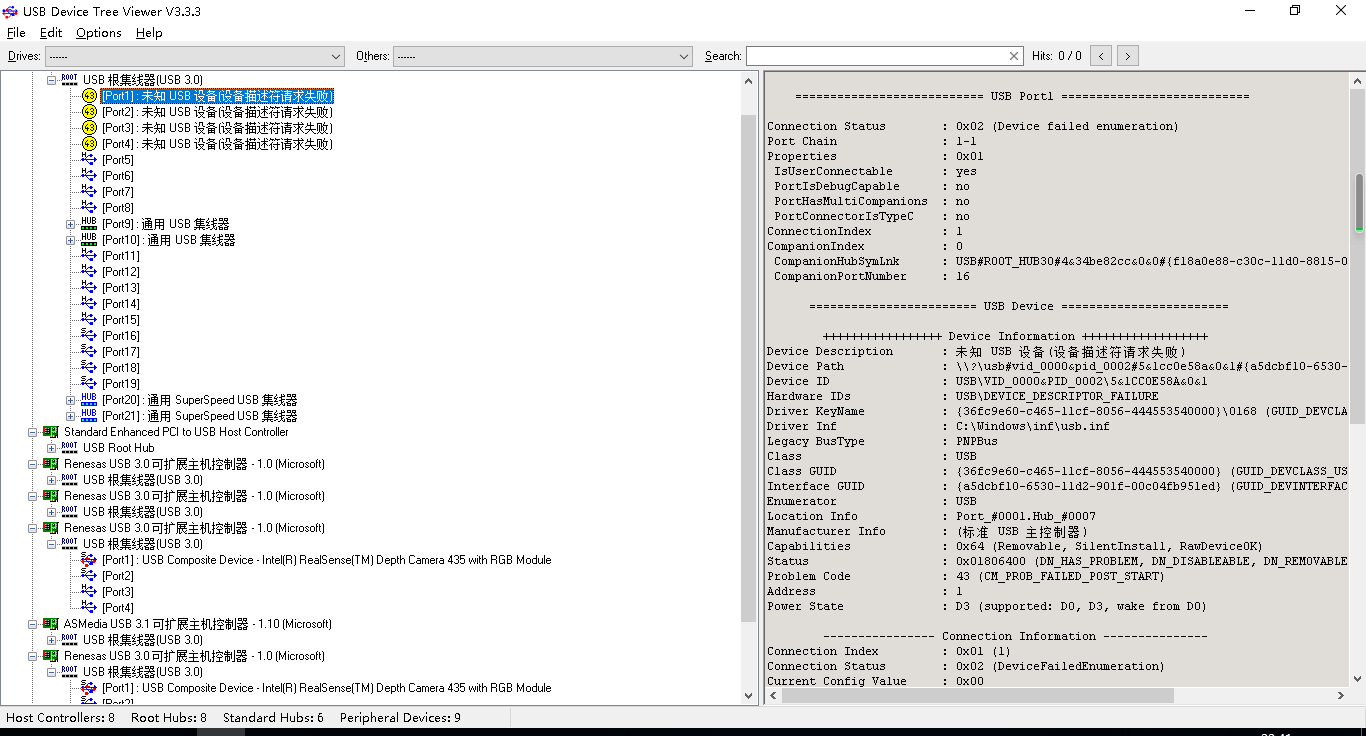The height and width of the screenshot is (736, 1366).
Task: Select the [Port12] tree row
Action: coord(121,272)
